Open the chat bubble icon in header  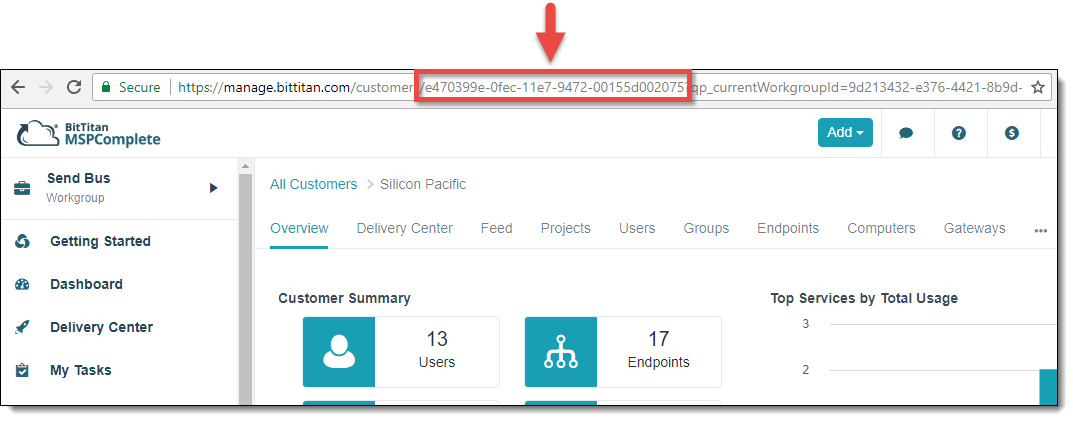tap(906, 133)
